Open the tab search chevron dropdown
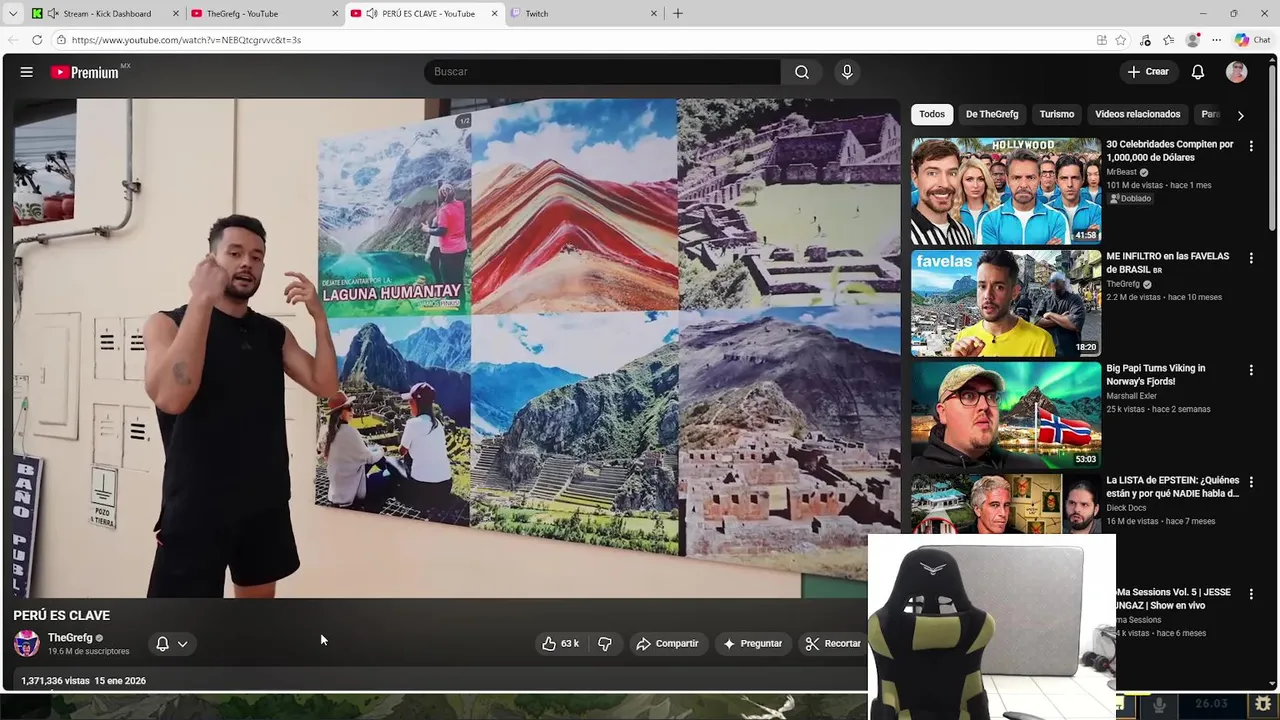Screen dimensions: 1280x720 (13, 14)
